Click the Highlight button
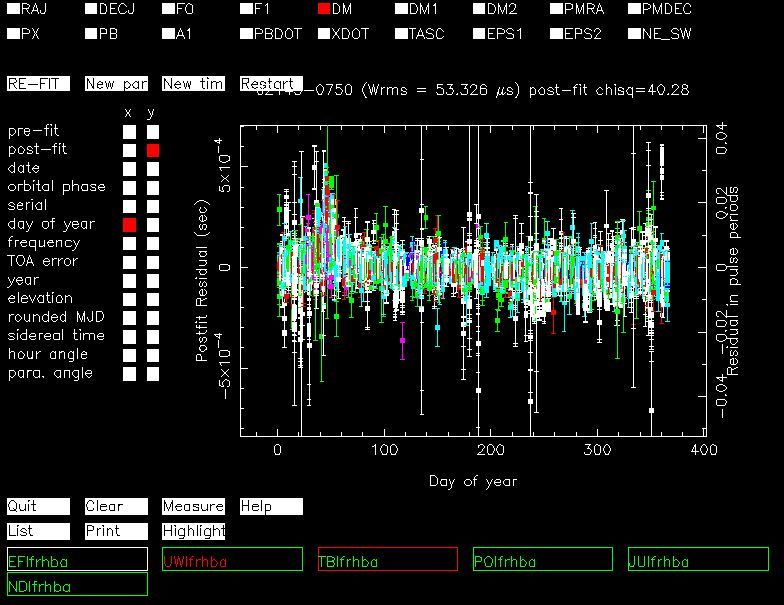 (x=193, y=531)
